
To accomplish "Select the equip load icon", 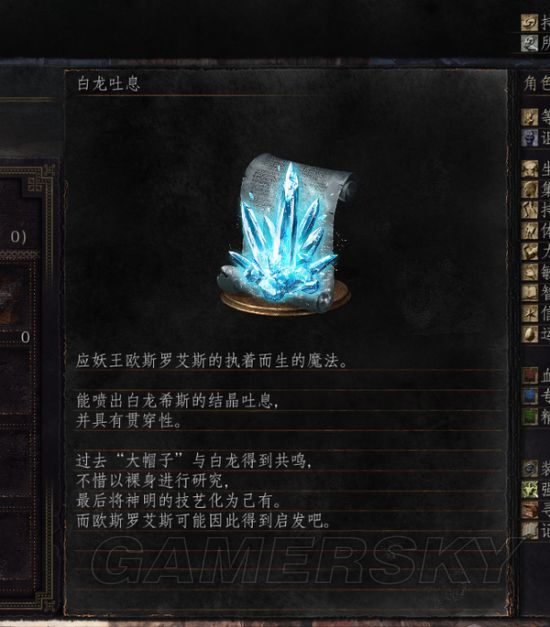I will pos(530,468).
